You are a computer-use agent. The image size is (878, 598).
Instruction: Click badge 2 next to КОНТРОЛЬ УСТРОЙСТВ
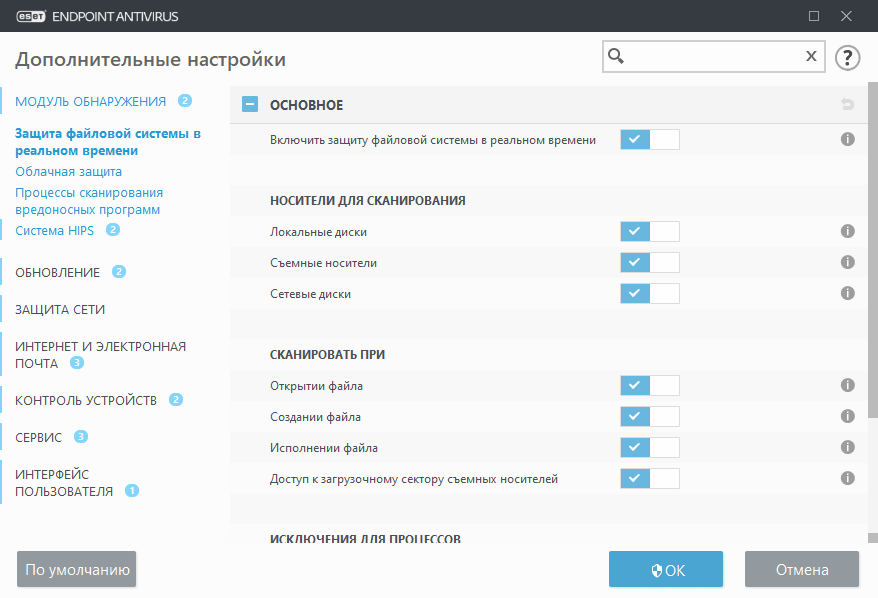pos(176,400)
